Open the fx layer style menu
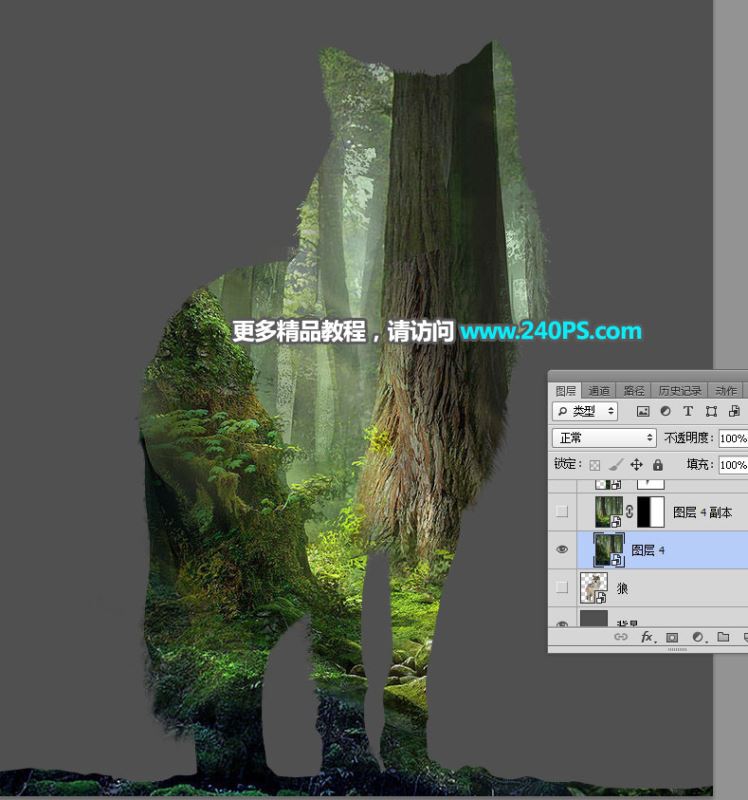Screen dimensions: 748x800 [x=647, y=636]
